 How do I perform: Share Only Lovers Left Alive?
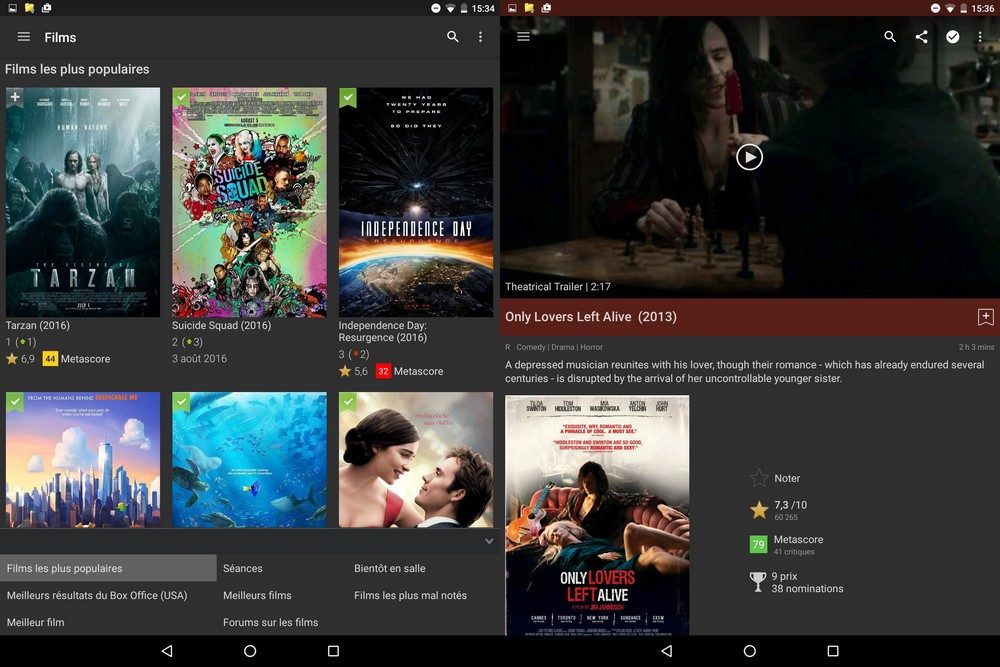point(922,37)
